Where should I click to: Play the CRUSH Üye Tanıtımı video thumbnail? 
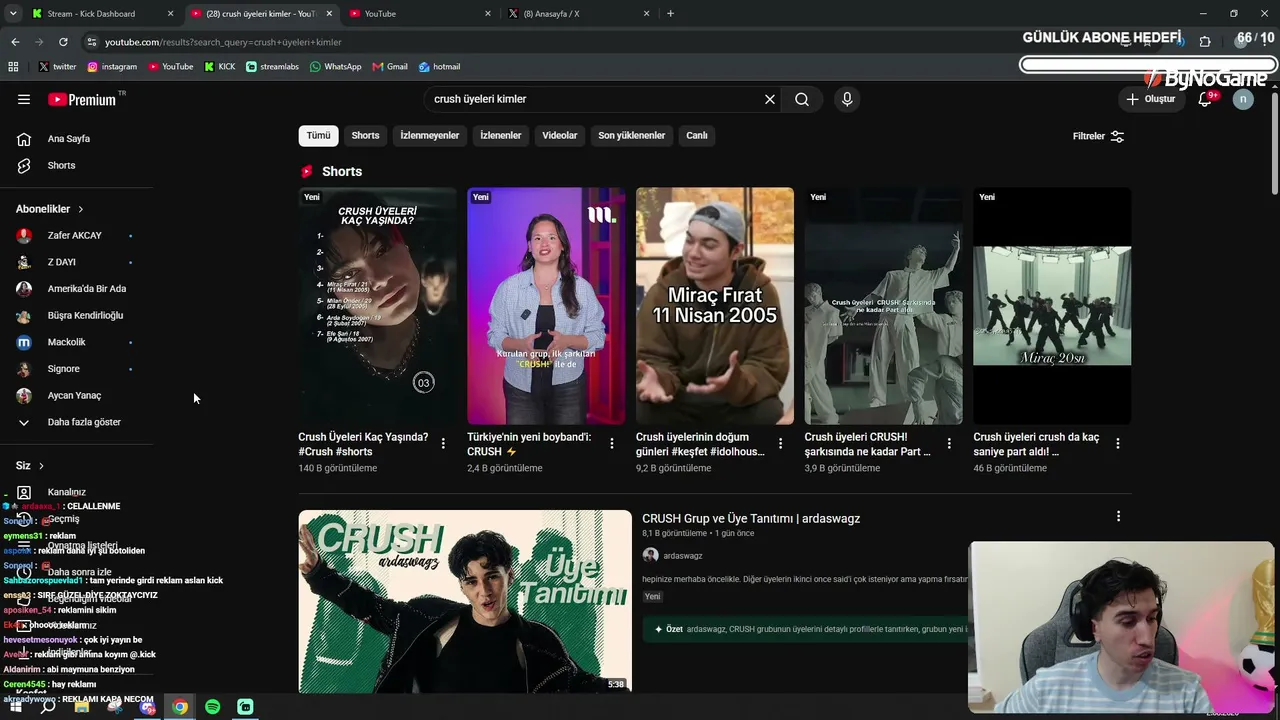pos(465,601)
